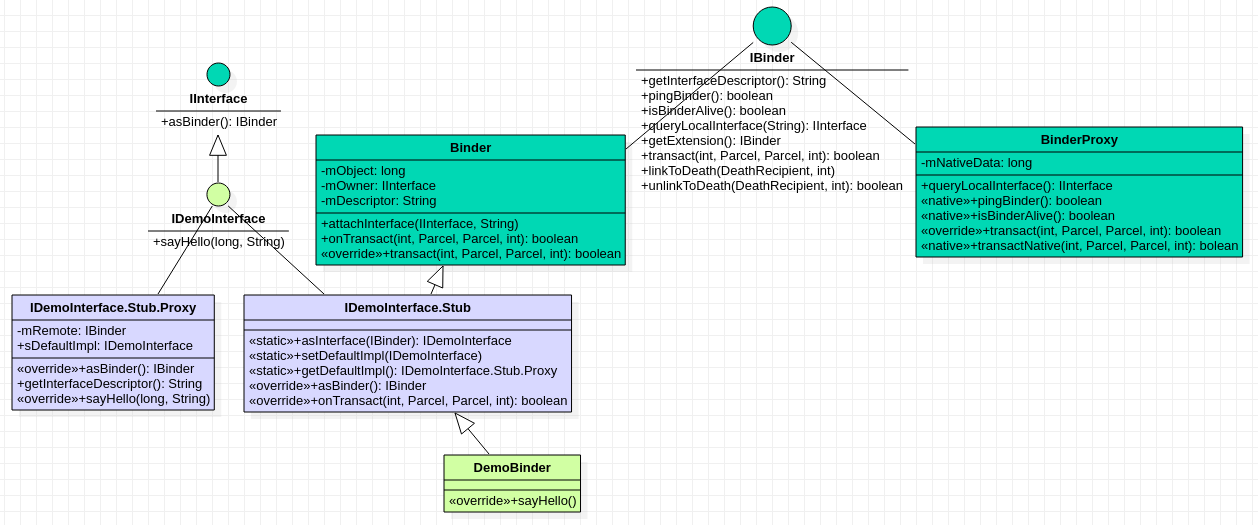This screenshot has height=525, width=1258.
Task: Select the IDemoInterface light green circle
Action: [218, 194]
